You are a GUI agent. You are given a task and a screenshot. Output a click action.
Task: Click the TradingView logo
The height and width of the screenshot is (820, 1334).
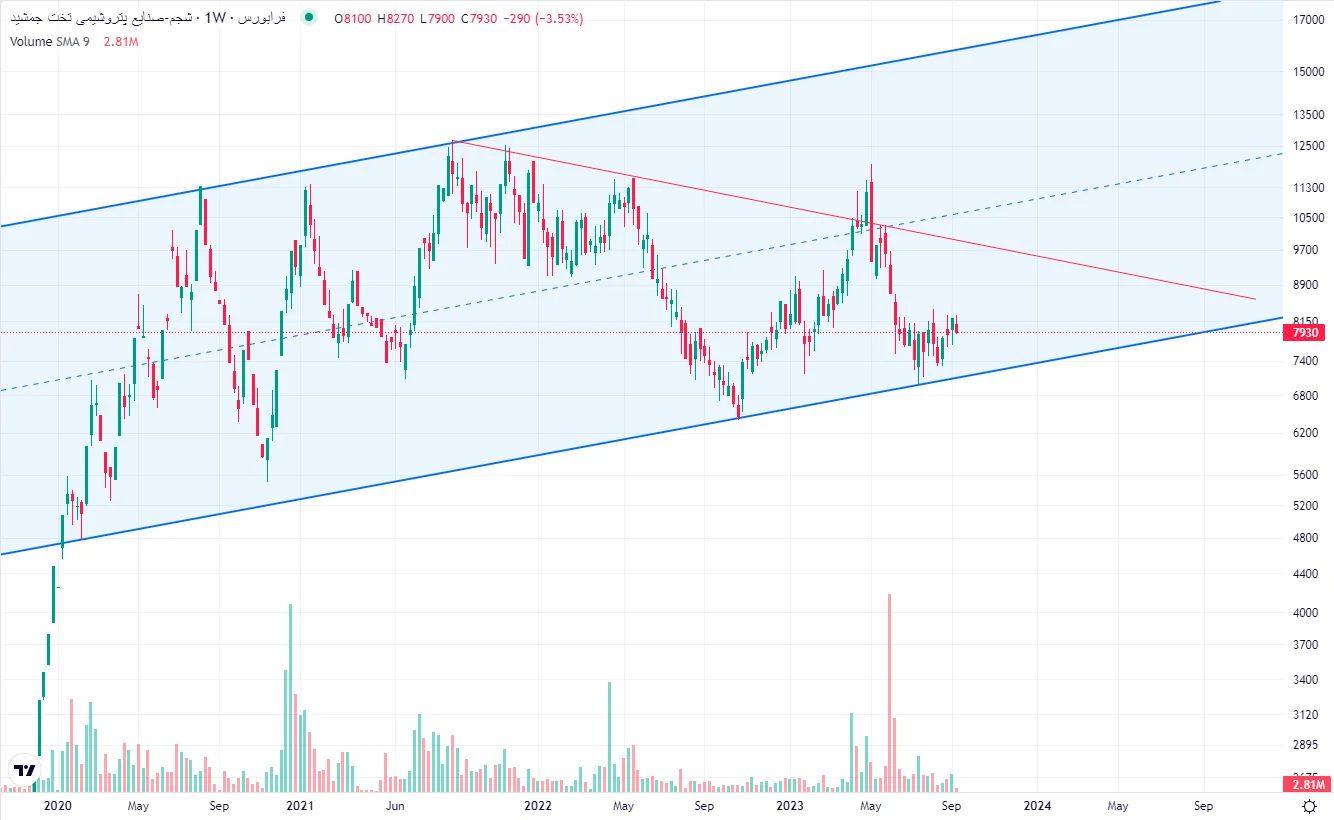click(x=25, y=771)
